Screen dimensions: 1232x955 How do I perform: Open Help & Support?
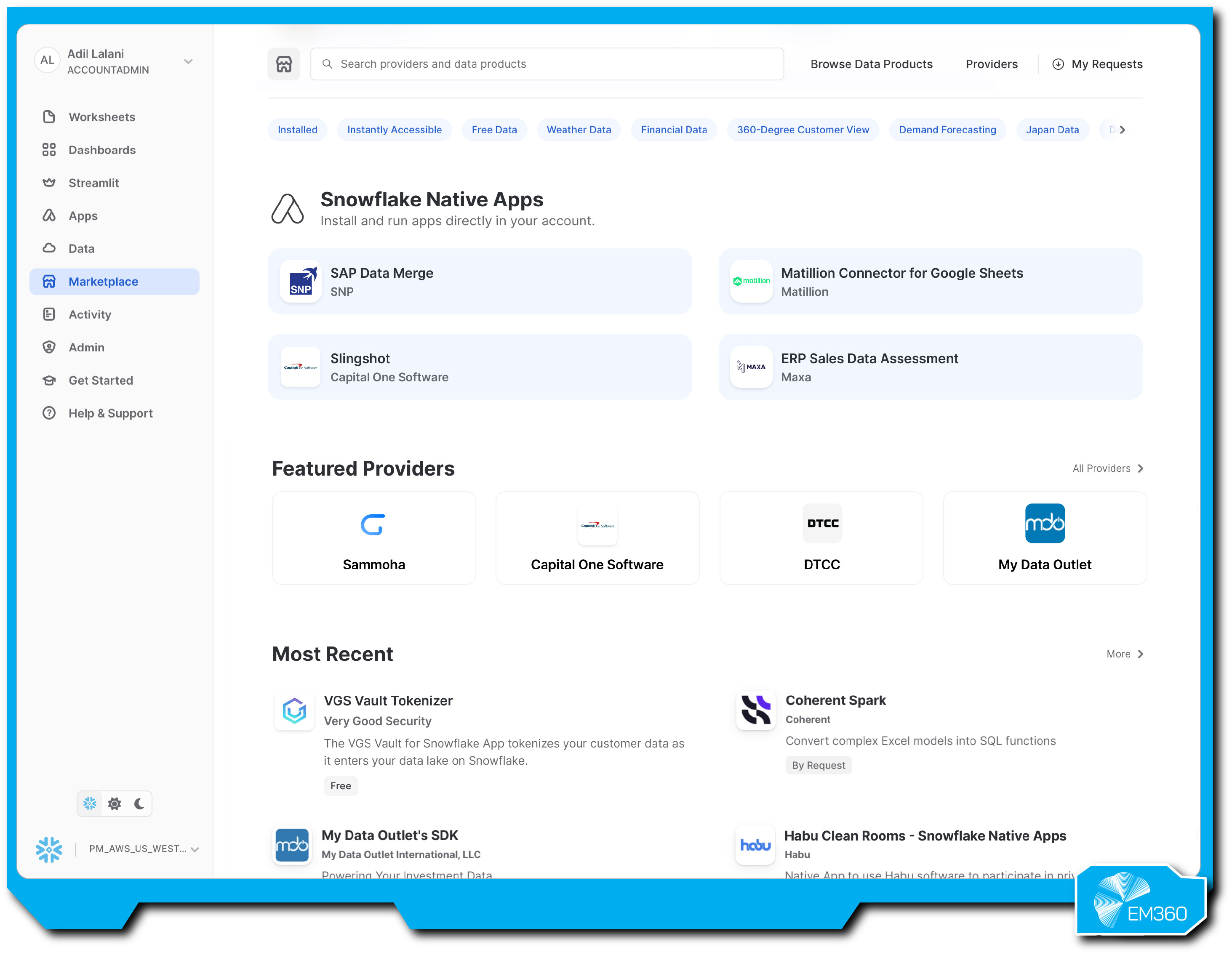[111, 412]
